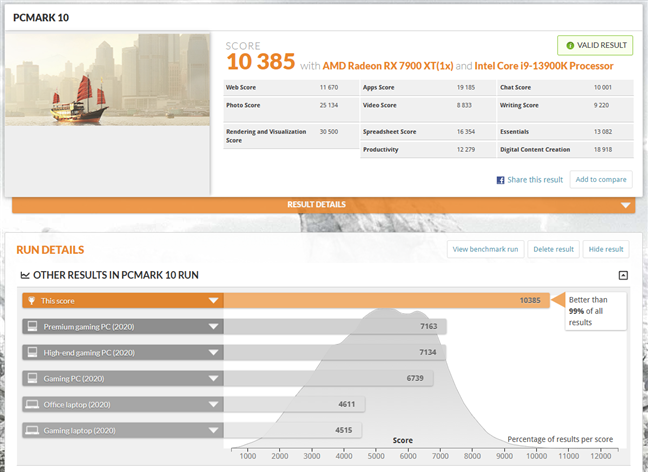Click the High-end gaming PC 7134 bar

coord(335,353)
